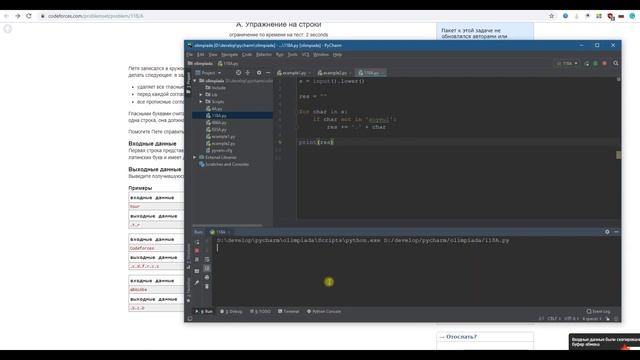
Task: Open the VCS menu in PyCharm
Action: (x=305, y=54)
